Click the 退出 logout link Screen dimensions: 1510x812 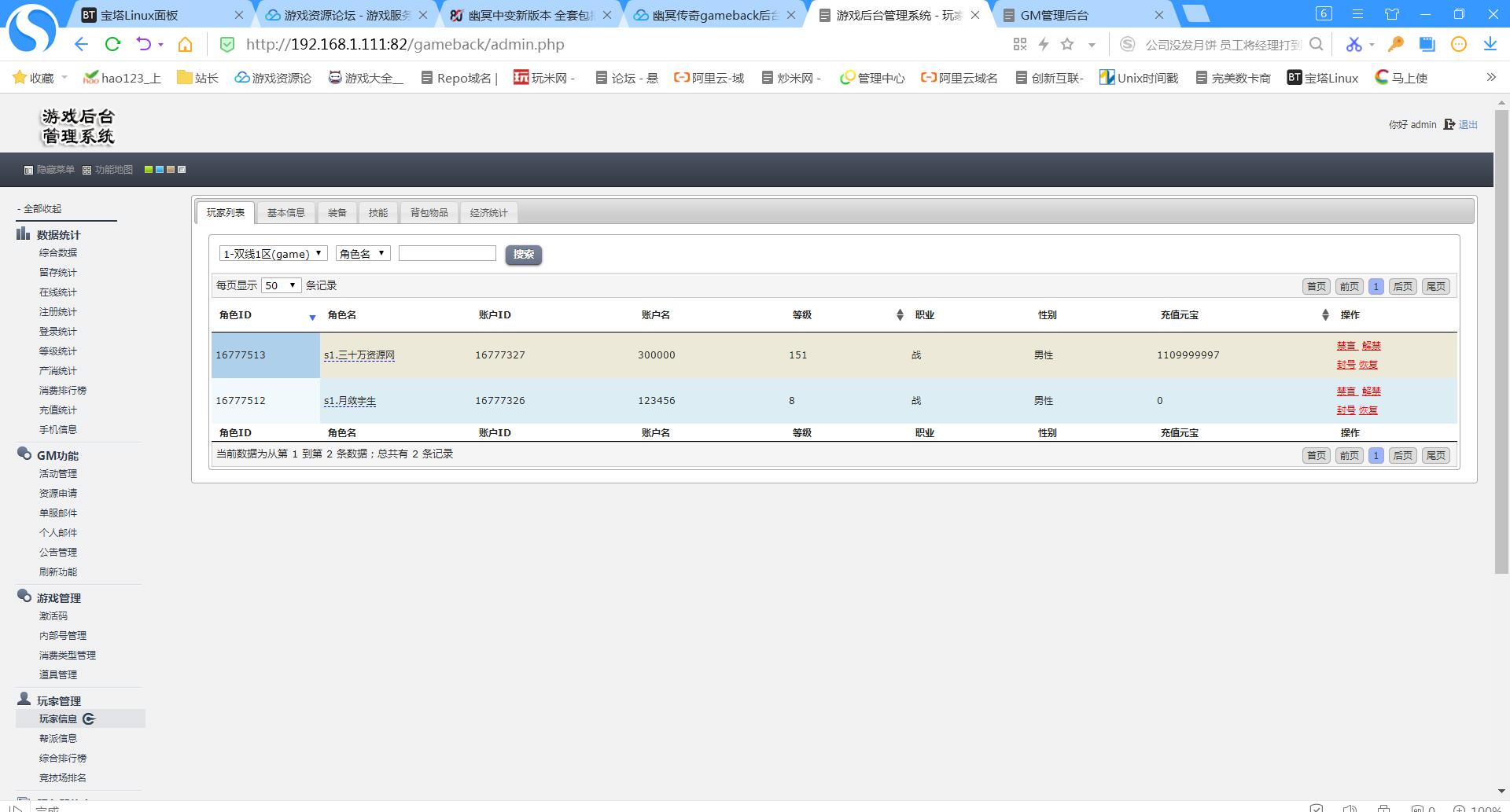[x=1468, y=125]
